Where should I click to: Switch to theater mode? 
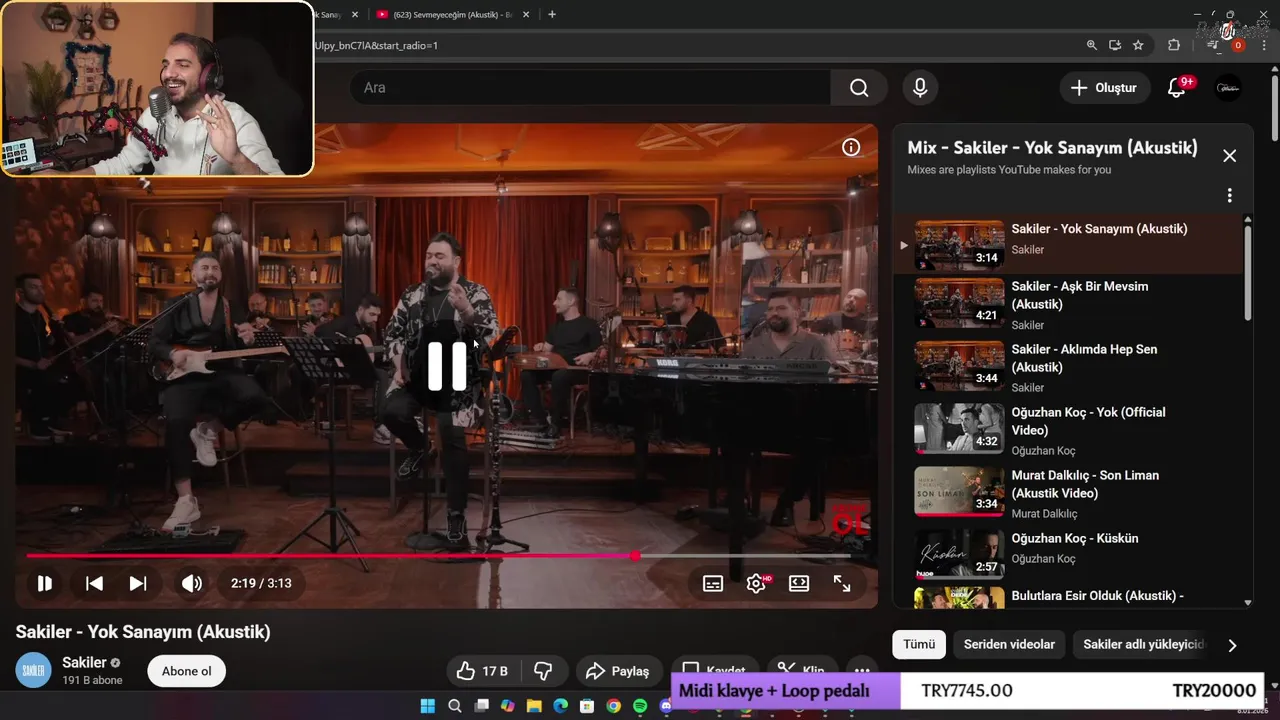coord(799,583)
